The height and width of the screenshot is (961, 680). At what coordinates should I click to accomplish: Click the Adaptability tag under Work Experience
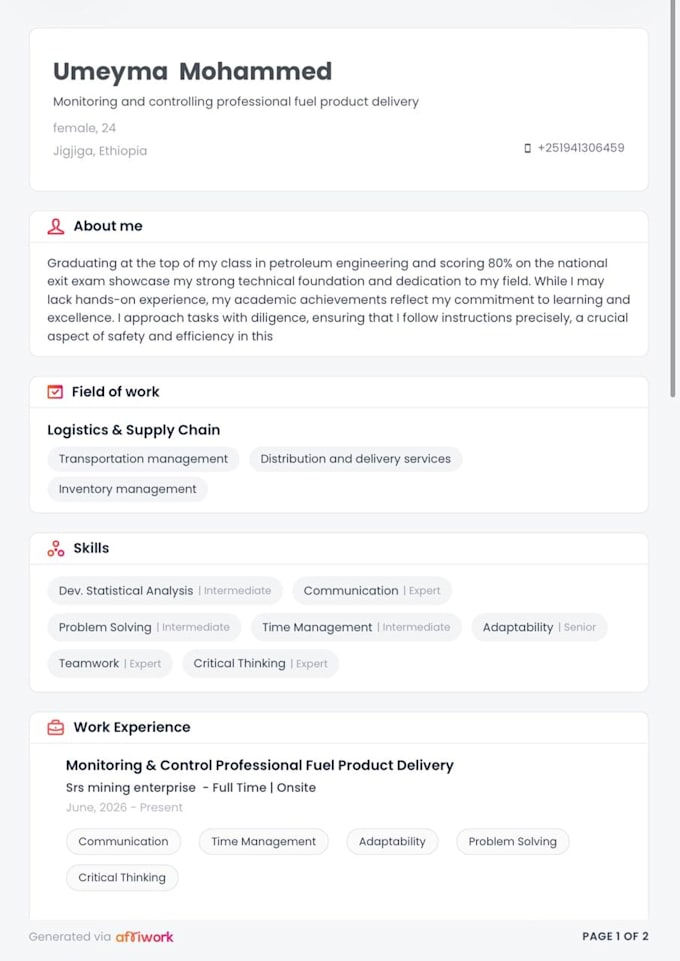click(x=392, y=841)
